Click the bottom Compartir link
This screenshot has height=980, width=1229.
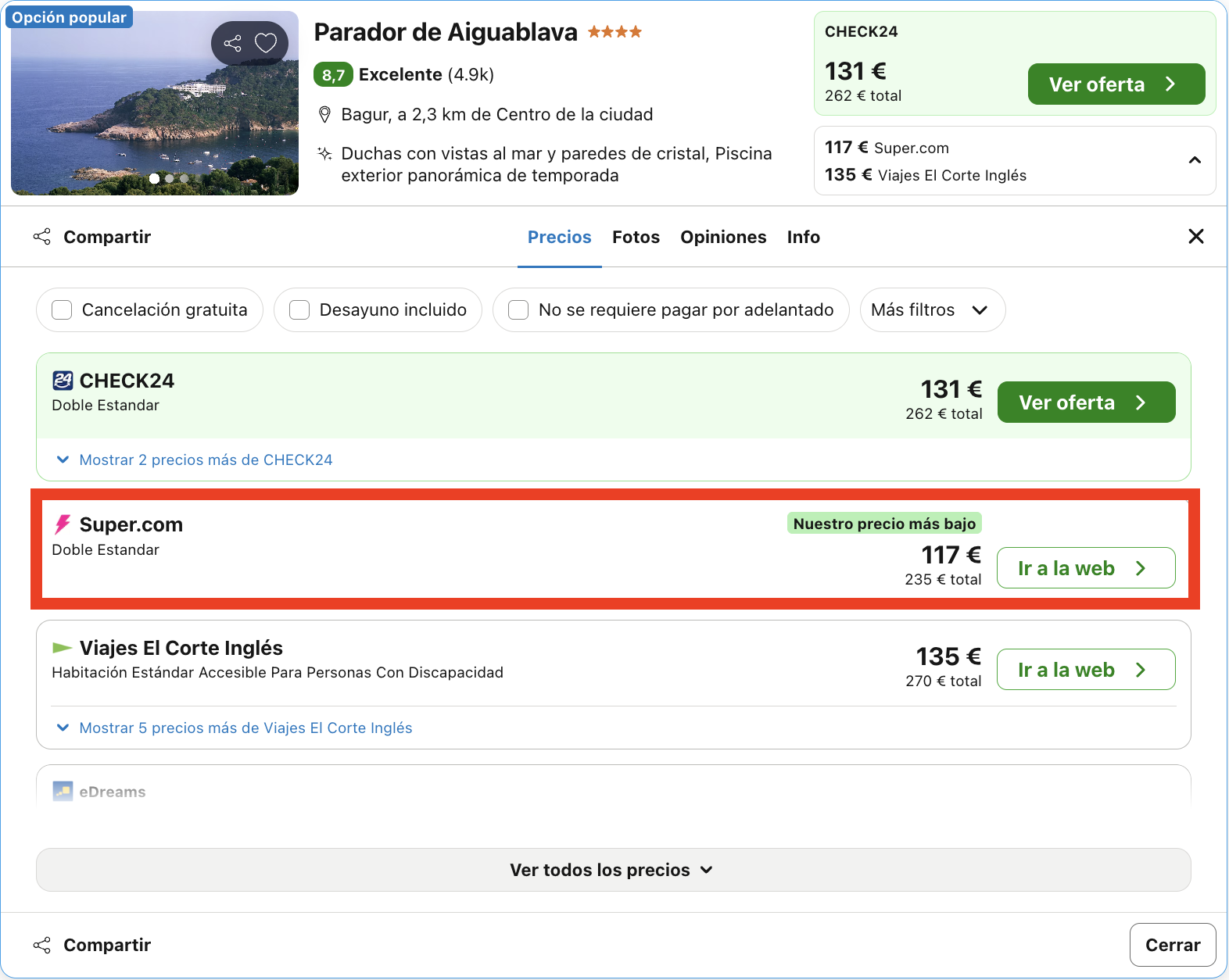click(107, 945)
